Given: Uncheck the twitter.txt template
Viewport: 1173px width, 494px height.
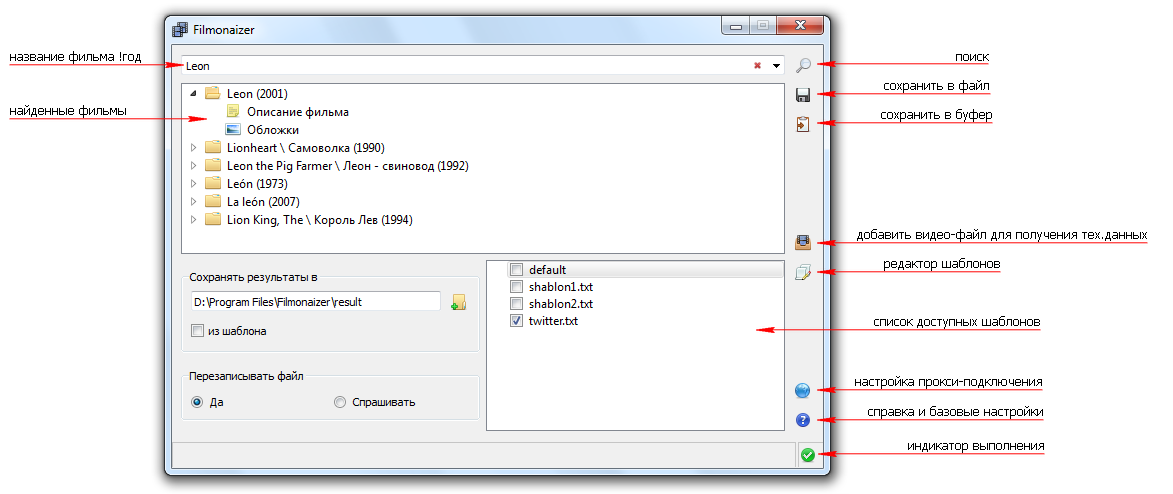Looking at the screenshot, I should click(516, 321).
